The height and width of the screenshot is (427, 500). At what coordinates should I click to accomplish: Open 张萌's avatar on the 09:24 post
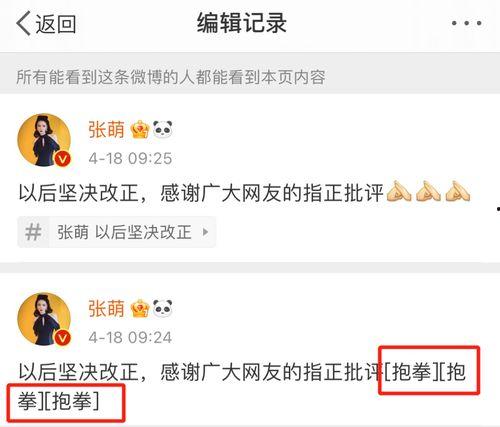44,319
